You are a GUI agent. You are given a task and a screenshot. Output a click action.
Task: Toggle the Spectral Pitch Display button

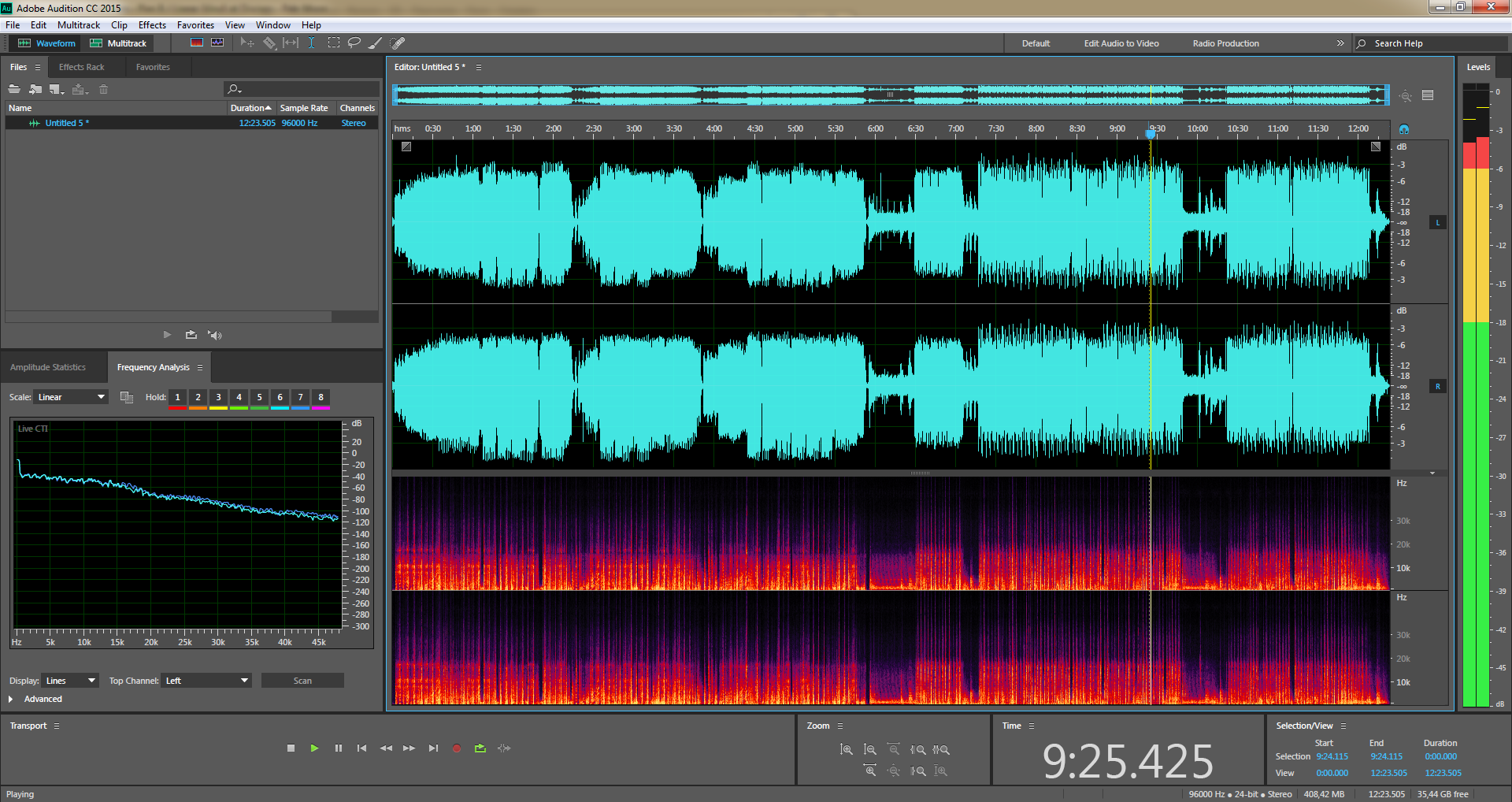pos(217,43)
